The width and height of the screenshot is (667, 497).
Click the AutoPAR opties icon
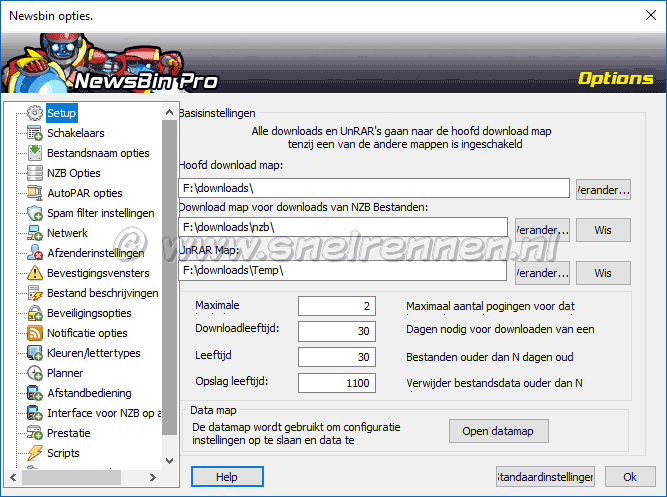coord(34,193)
